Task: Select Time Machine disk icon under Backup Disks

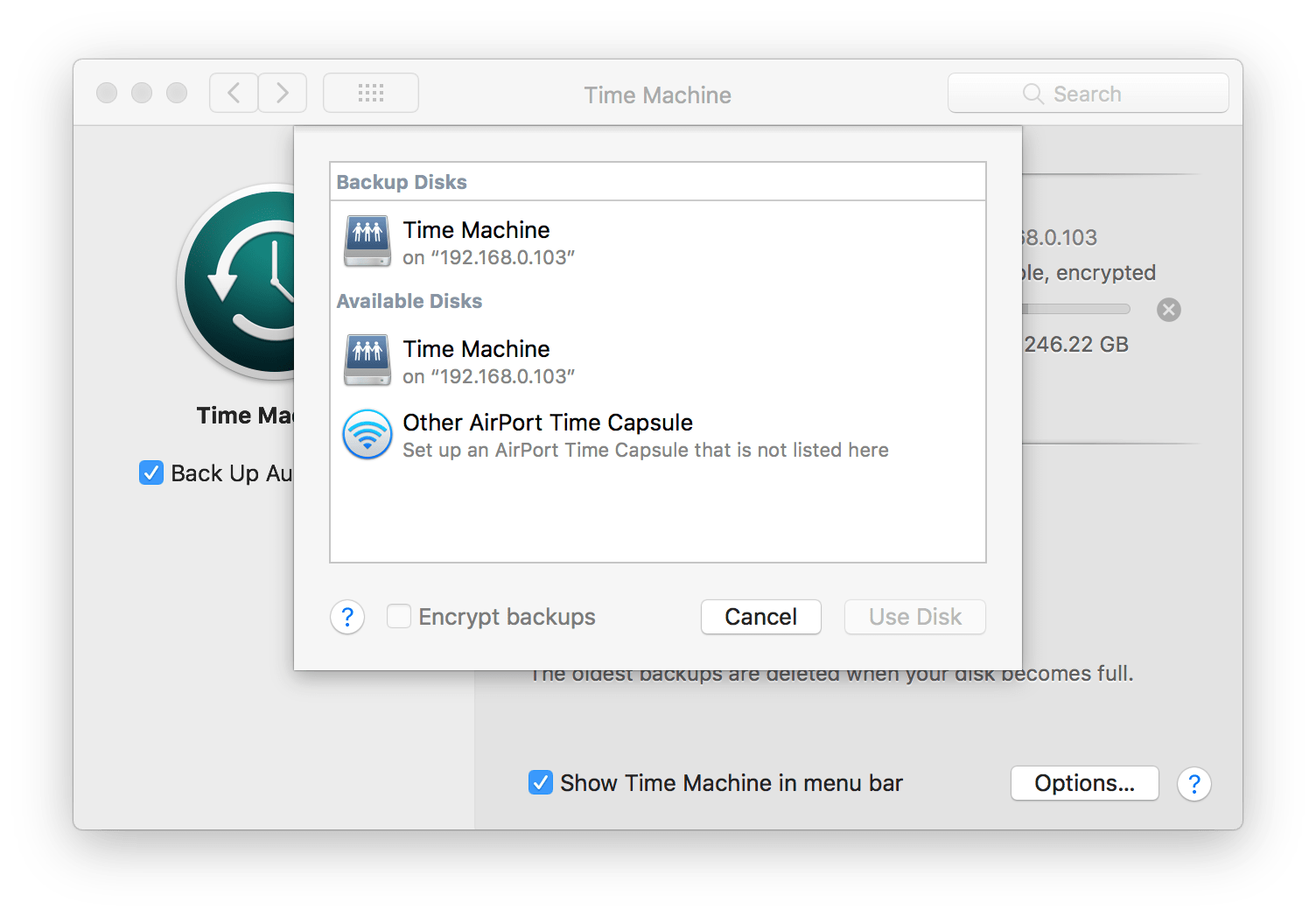Action: click(367, 241)
